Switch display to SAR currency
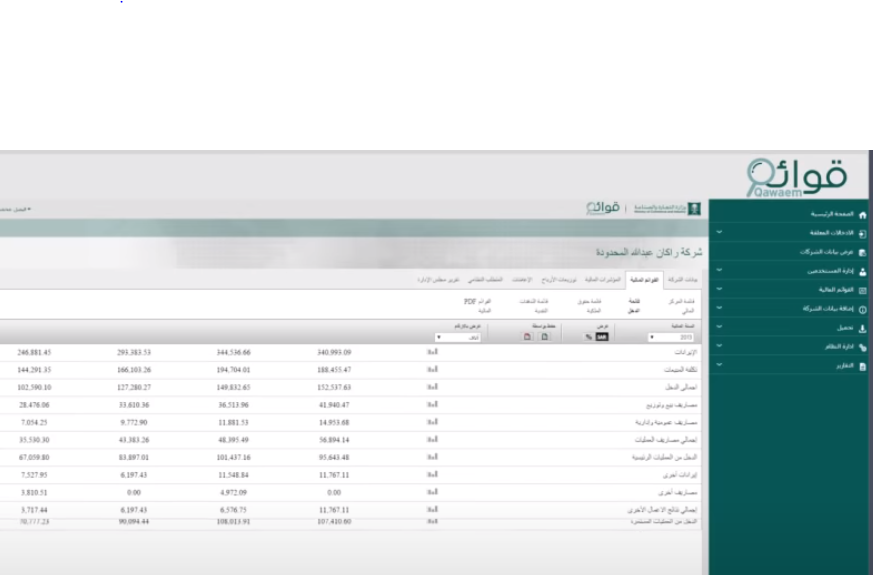The image size is (873, 575). [603, 338]
